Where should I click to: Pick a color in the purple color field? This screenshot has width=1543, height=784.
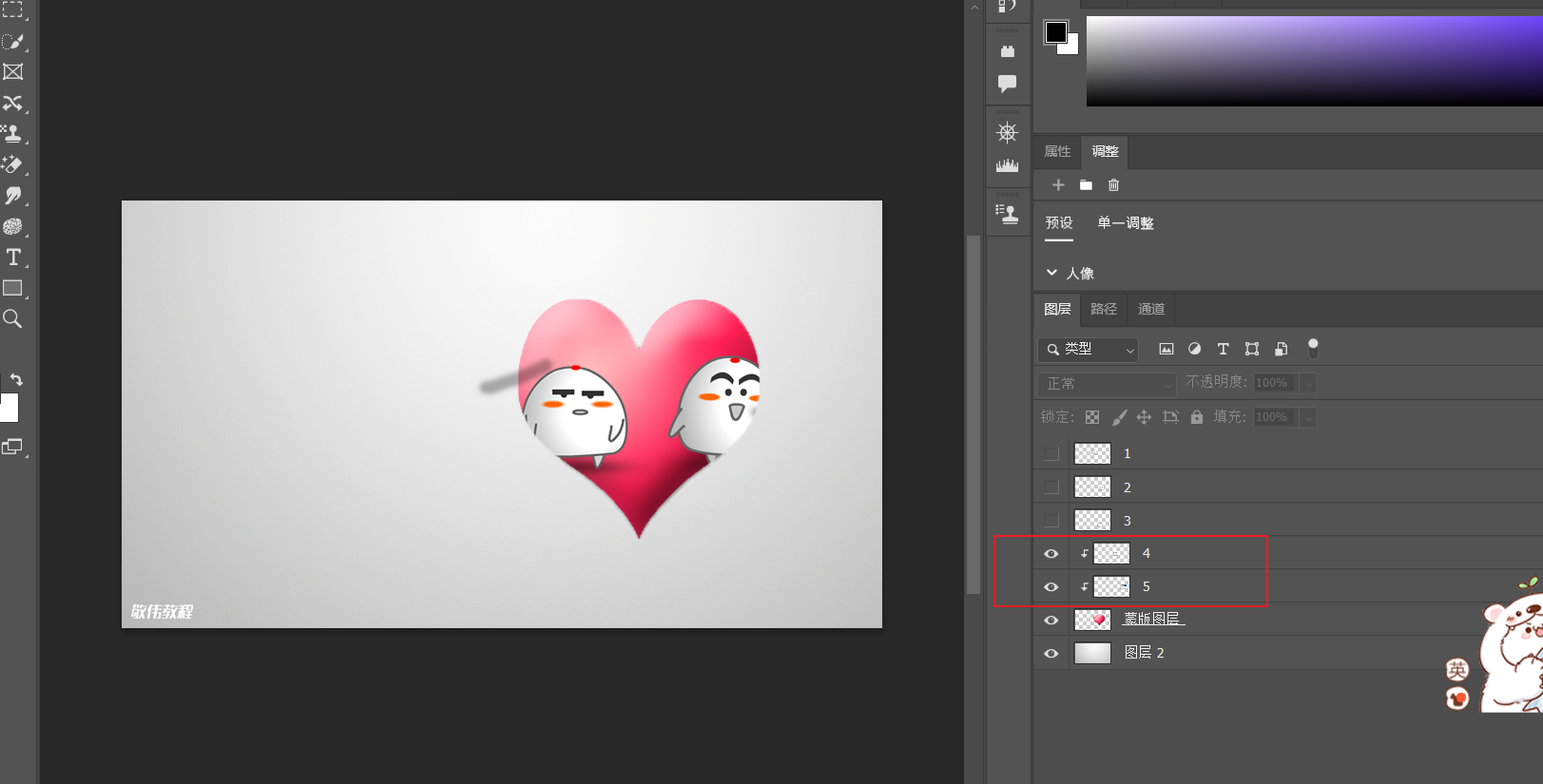point(1314,61)
